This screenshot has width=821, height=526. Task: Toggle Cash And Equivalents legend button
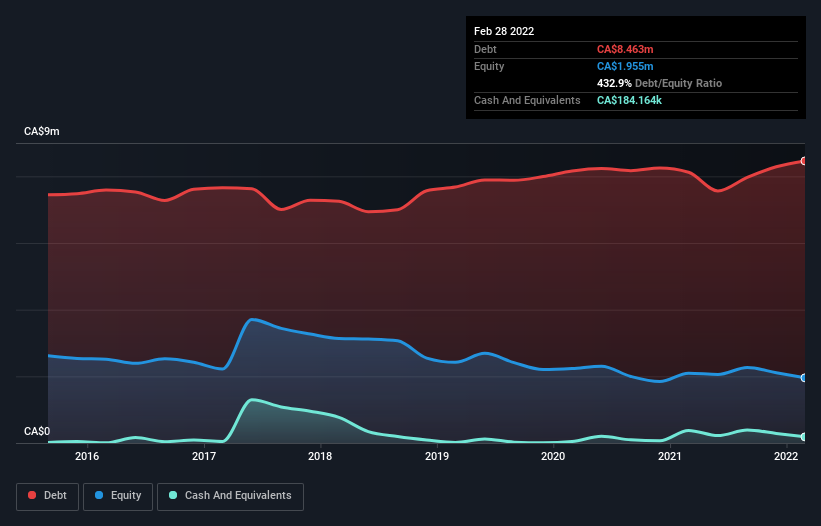[x=230, y=496]
